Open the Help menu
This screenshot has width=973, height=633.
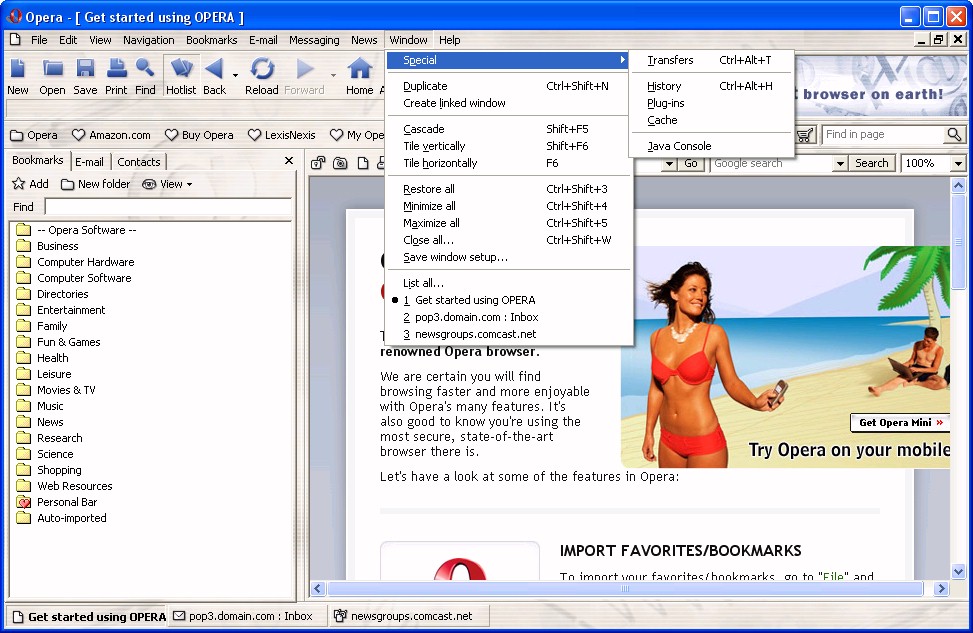[450, 40]
